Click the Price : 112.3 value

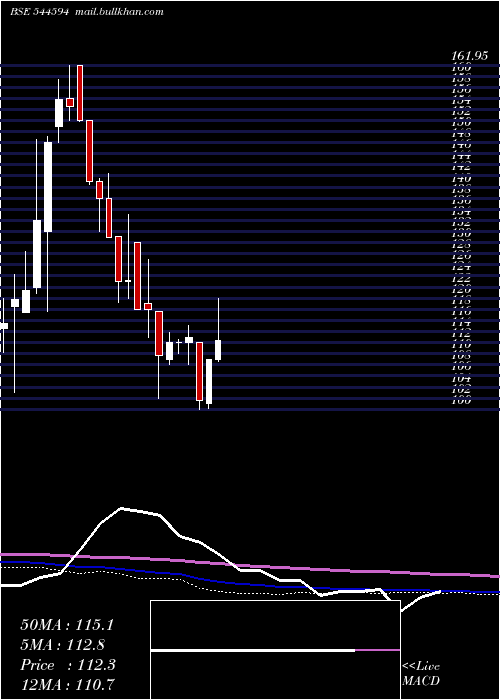point(68,665)
